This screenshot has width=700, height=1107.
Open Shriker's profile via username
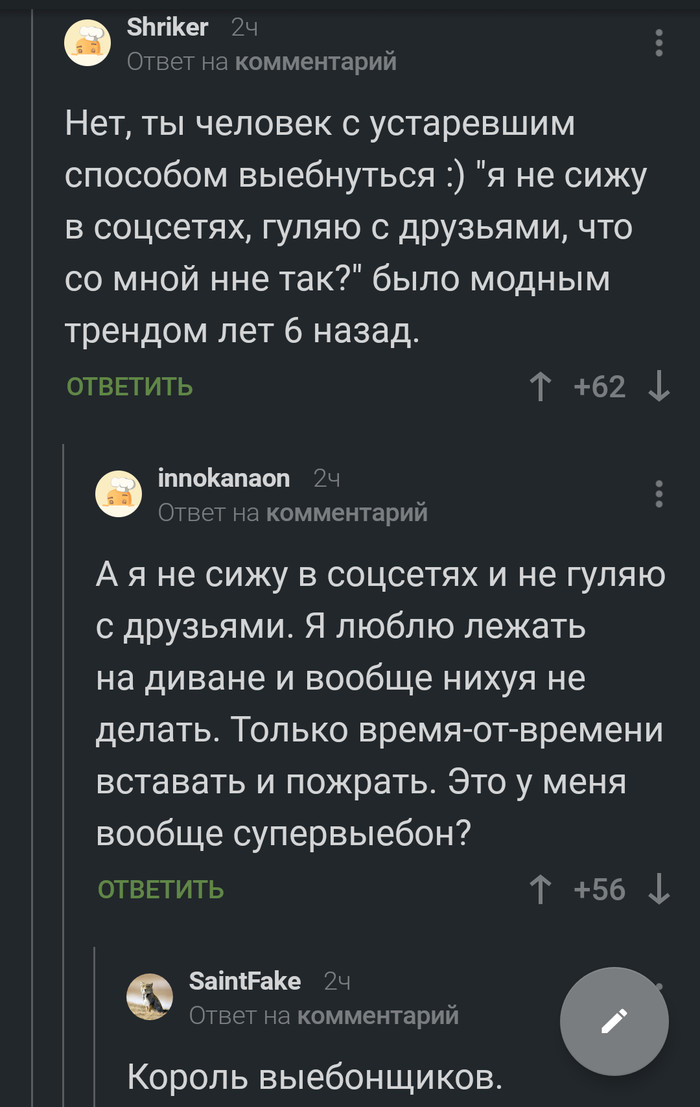coord(168,28)
